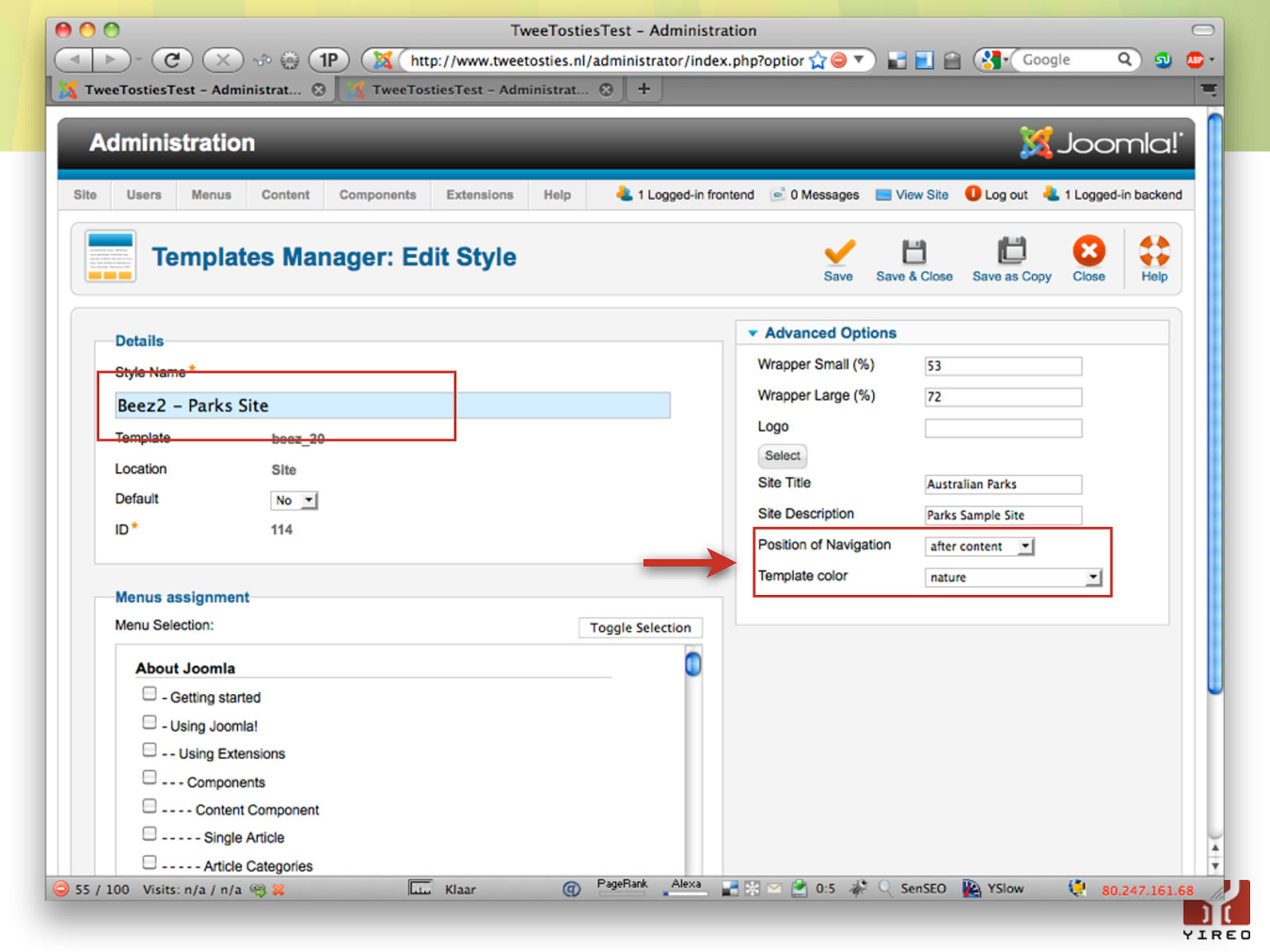Click the Save as Copy icon

coord(1012,251)
